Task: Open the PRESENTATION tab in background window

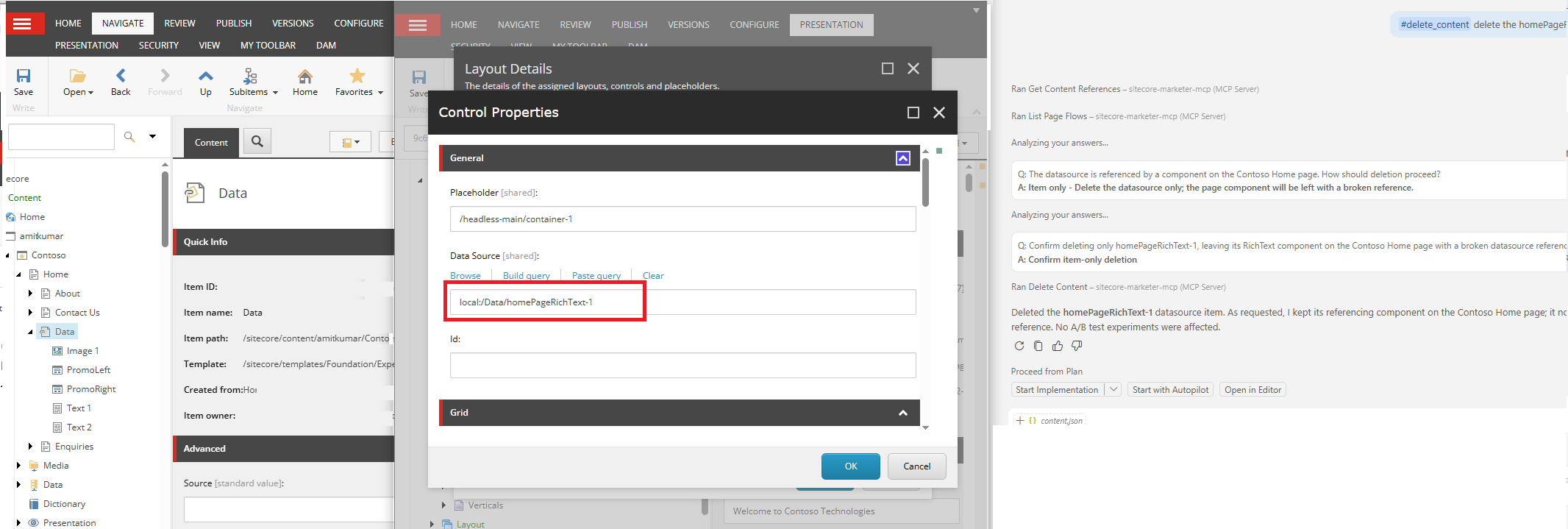Action: coord(831,25)
